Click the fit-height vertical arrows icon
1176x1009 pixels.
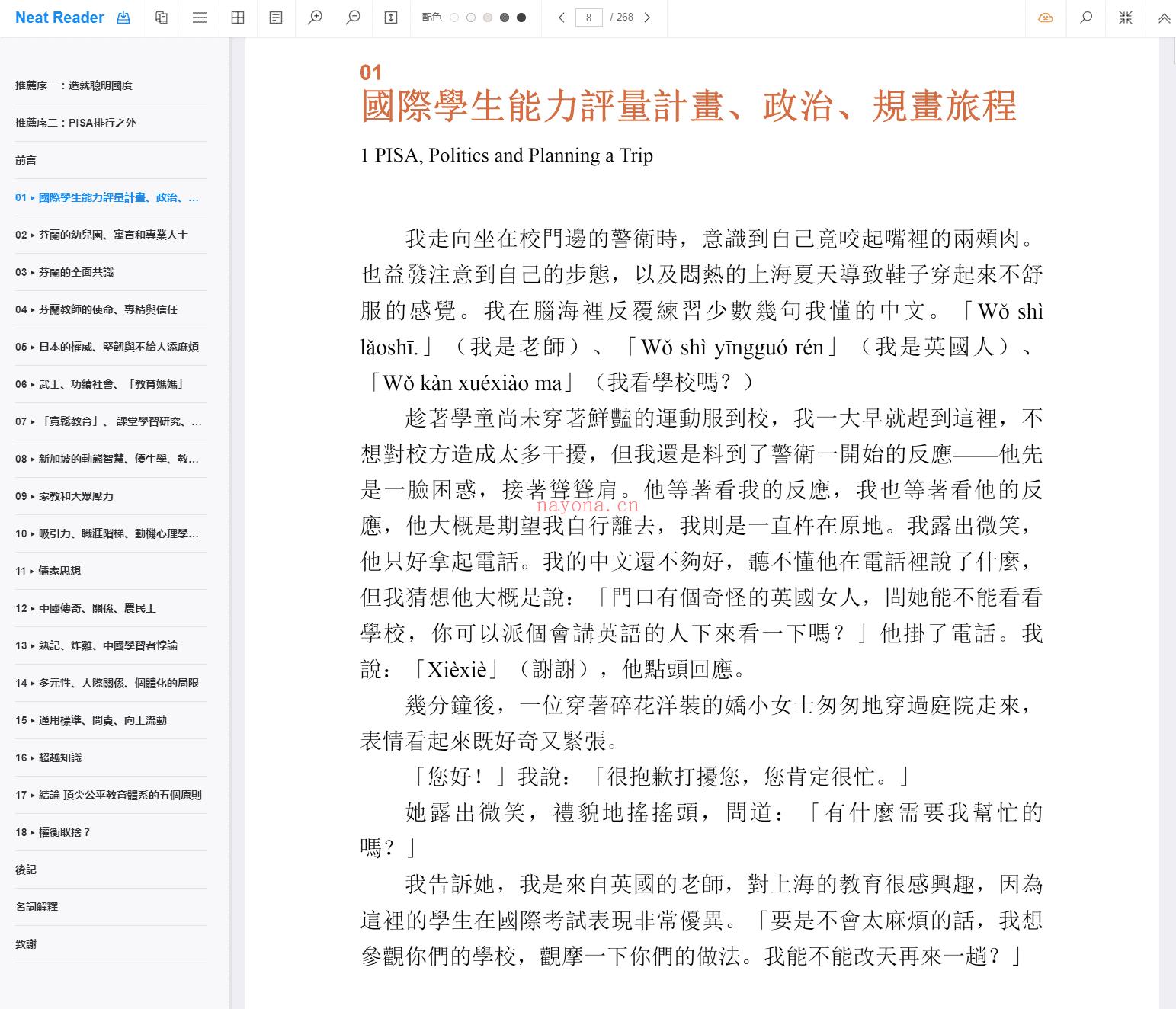pos(391,18)
